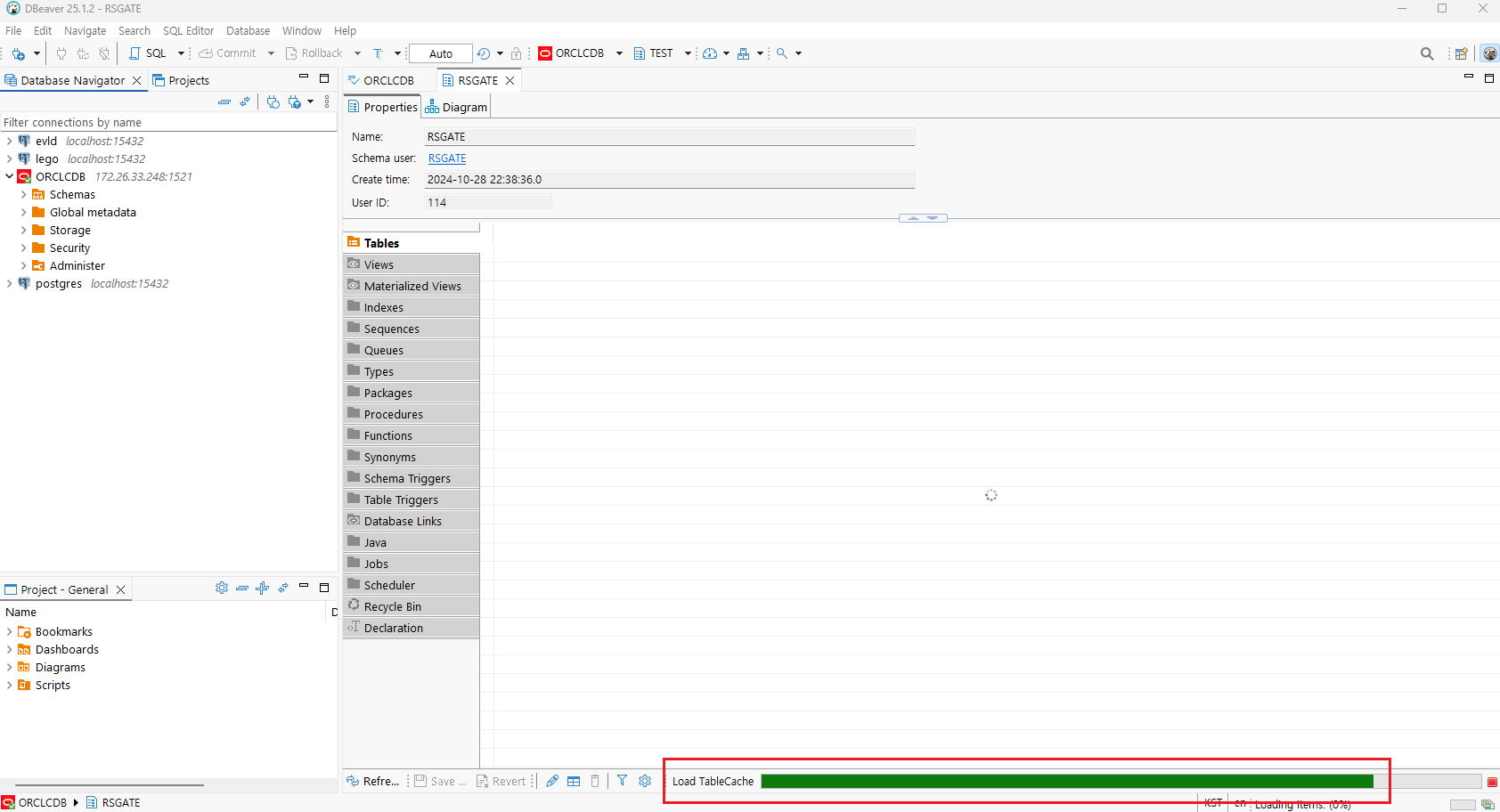Open the Rollback dropdown arrow
This screenshot has height=812, width=1500.
pyautogui.click(x=357, y=53)
